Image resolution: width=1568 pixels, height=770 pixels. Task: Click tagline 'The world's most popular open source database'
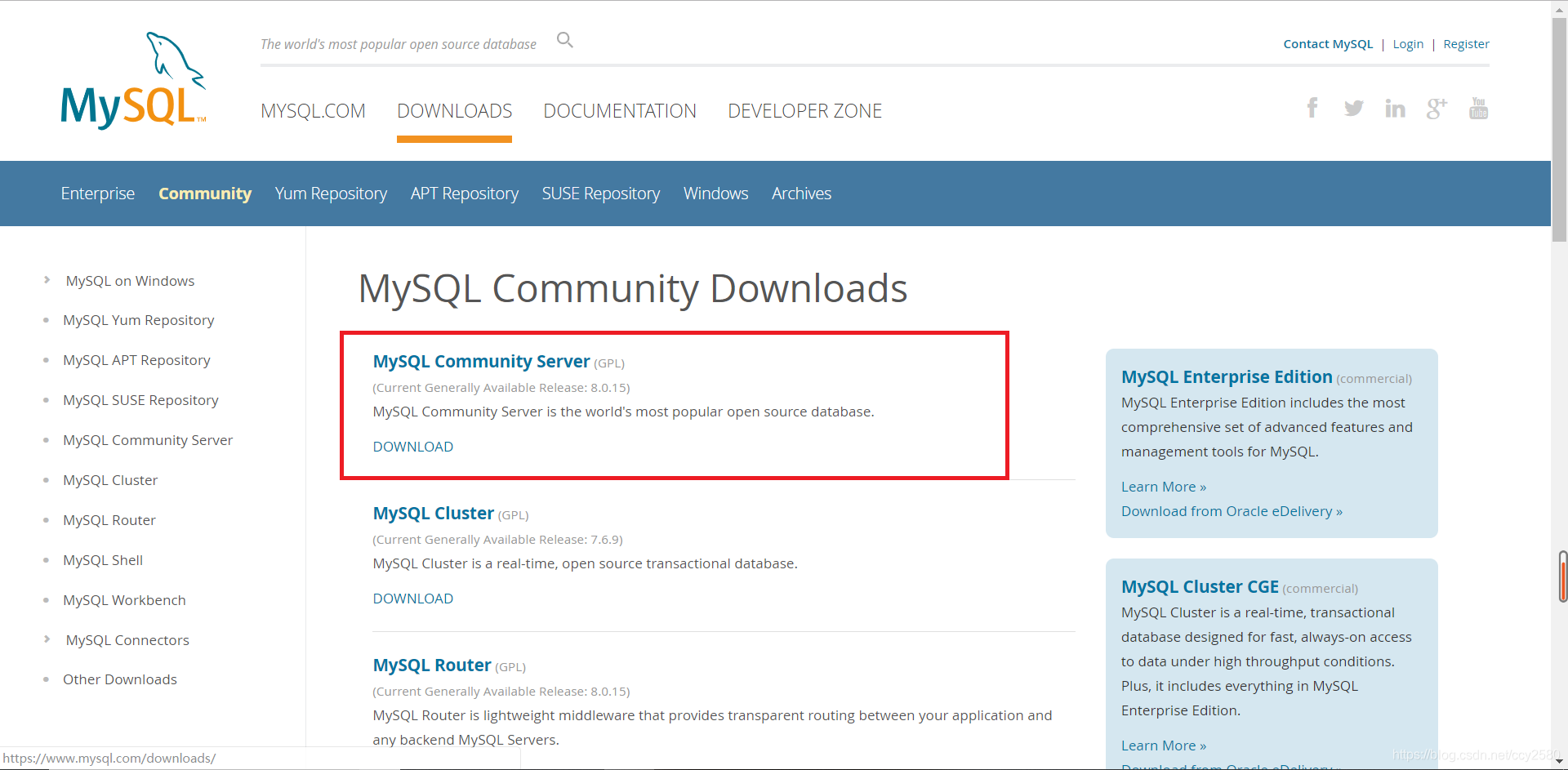(399, 44)
